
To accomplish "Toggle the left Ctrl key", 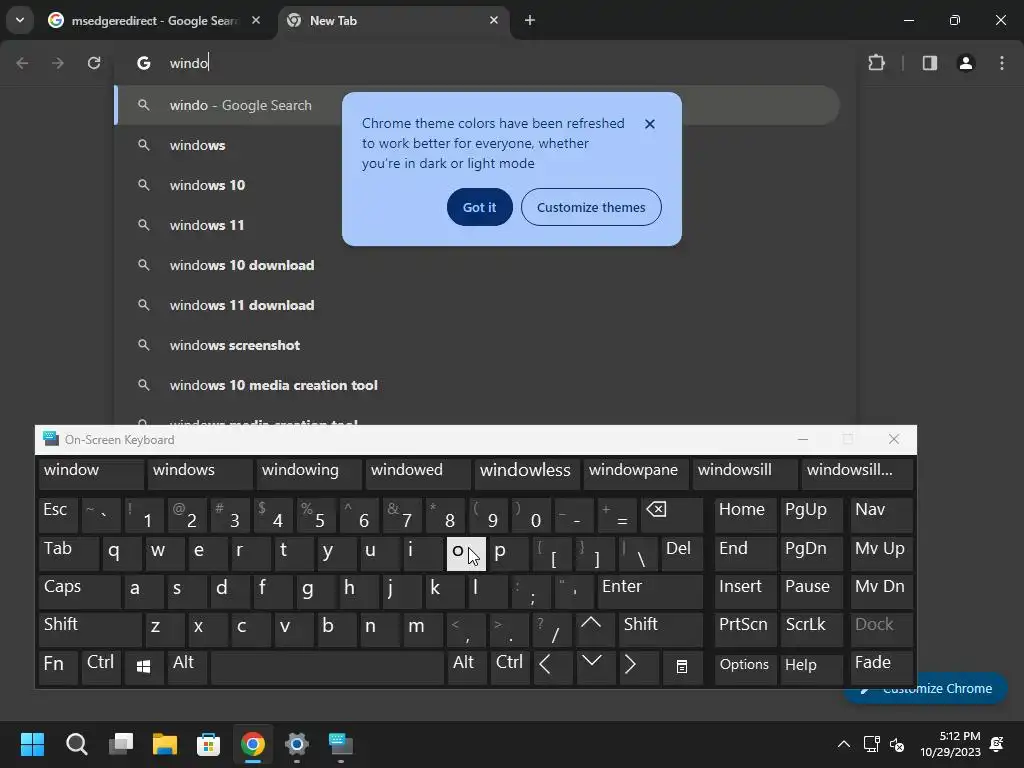I will (x=101, y=666).
